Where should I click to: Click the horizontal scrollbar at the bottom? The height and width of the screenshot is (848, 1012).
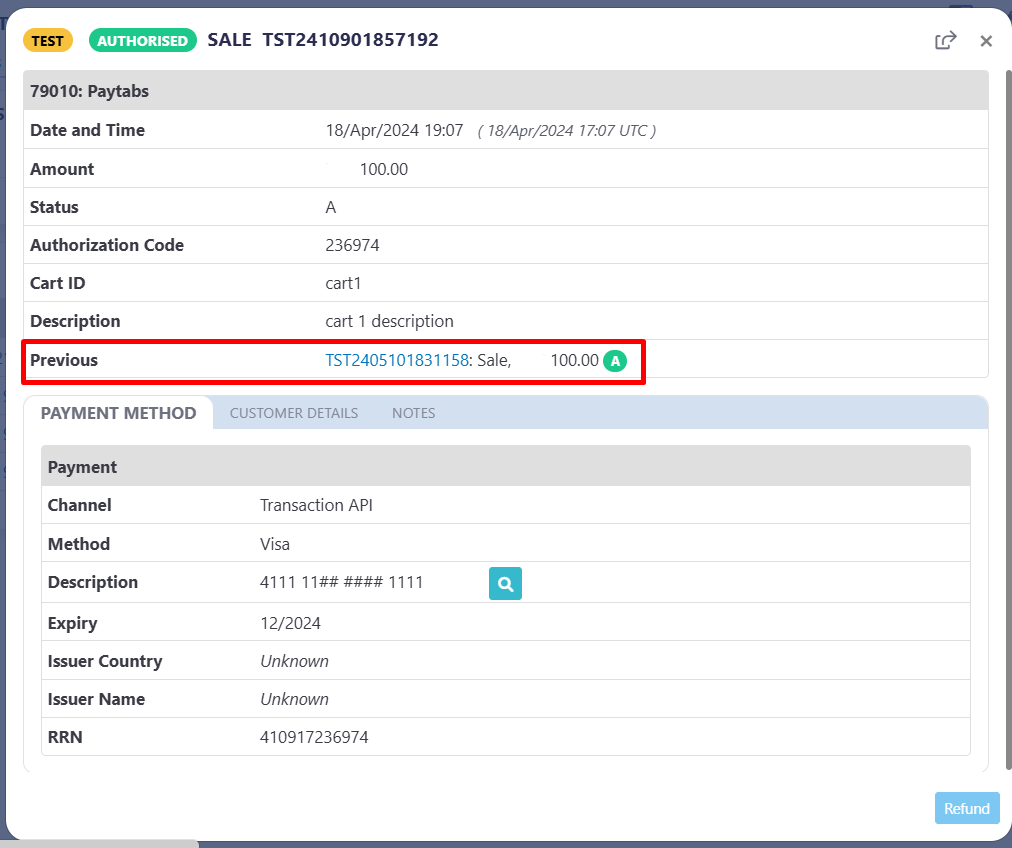[100, 843]
